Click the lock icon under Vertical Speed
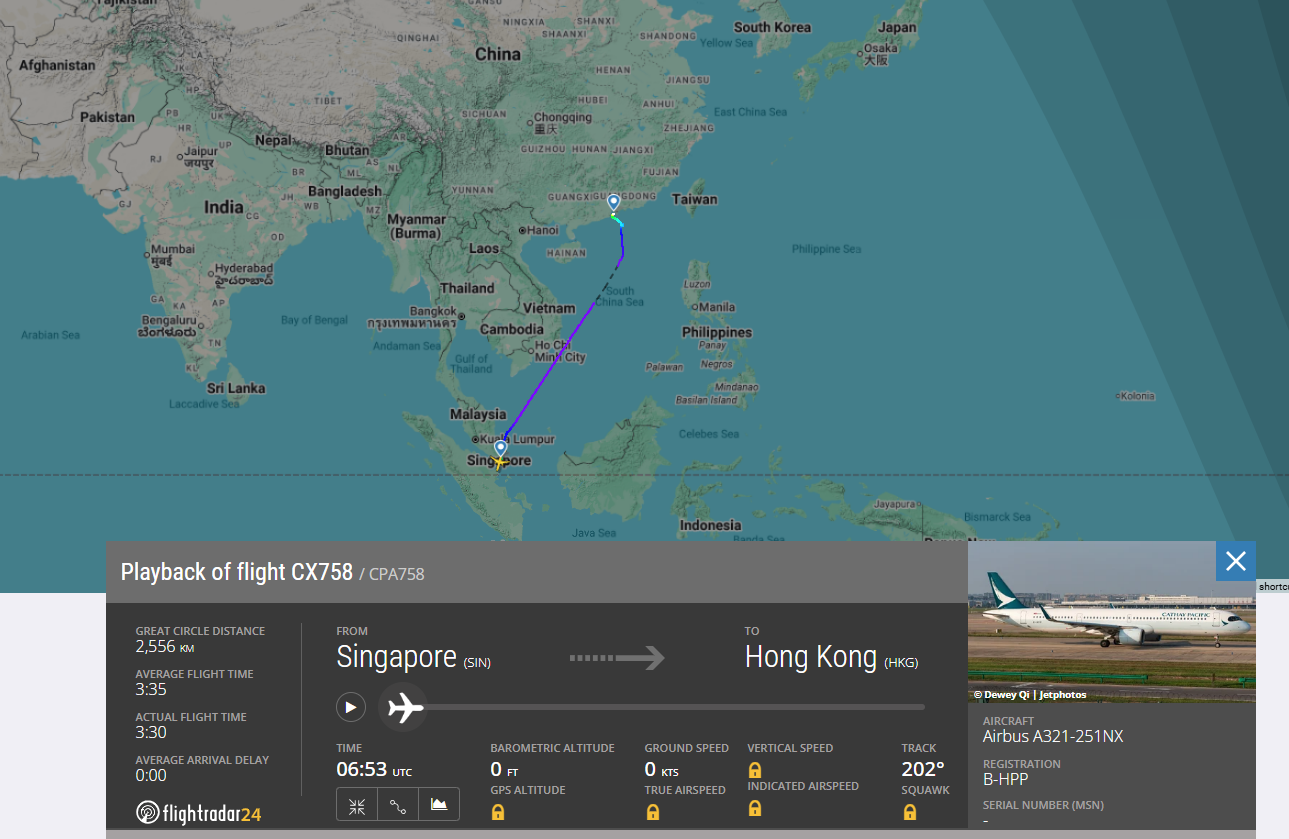 [x=755, y=770]
